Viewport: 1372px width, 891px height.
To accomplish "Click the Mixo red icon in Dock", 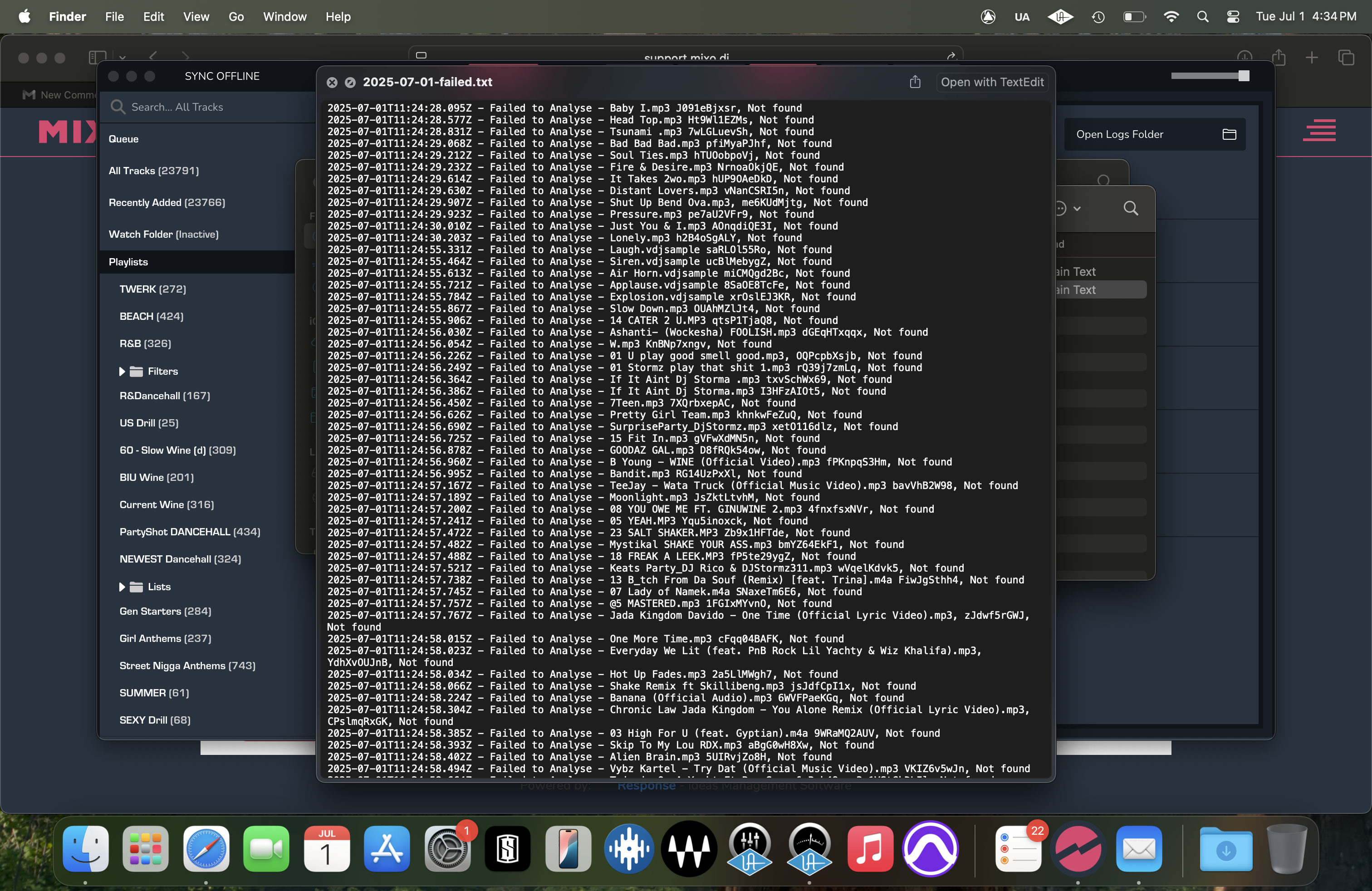I will 1078,849.
